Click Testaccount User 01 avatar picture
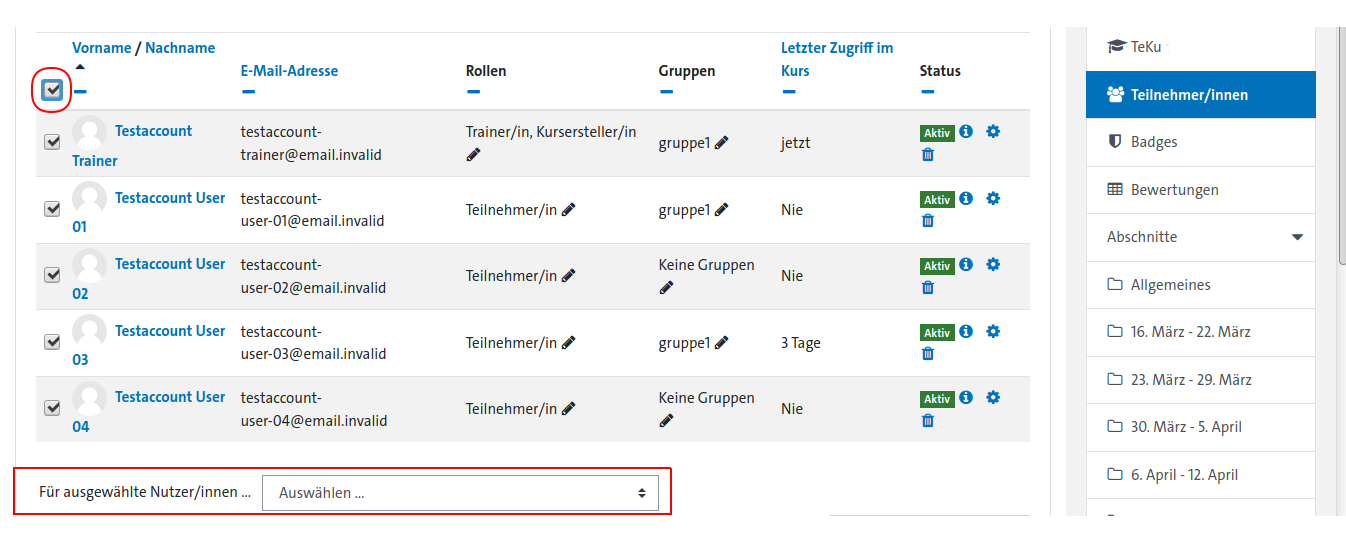This screenshot has width=1346, height=535. pos(90,198)
